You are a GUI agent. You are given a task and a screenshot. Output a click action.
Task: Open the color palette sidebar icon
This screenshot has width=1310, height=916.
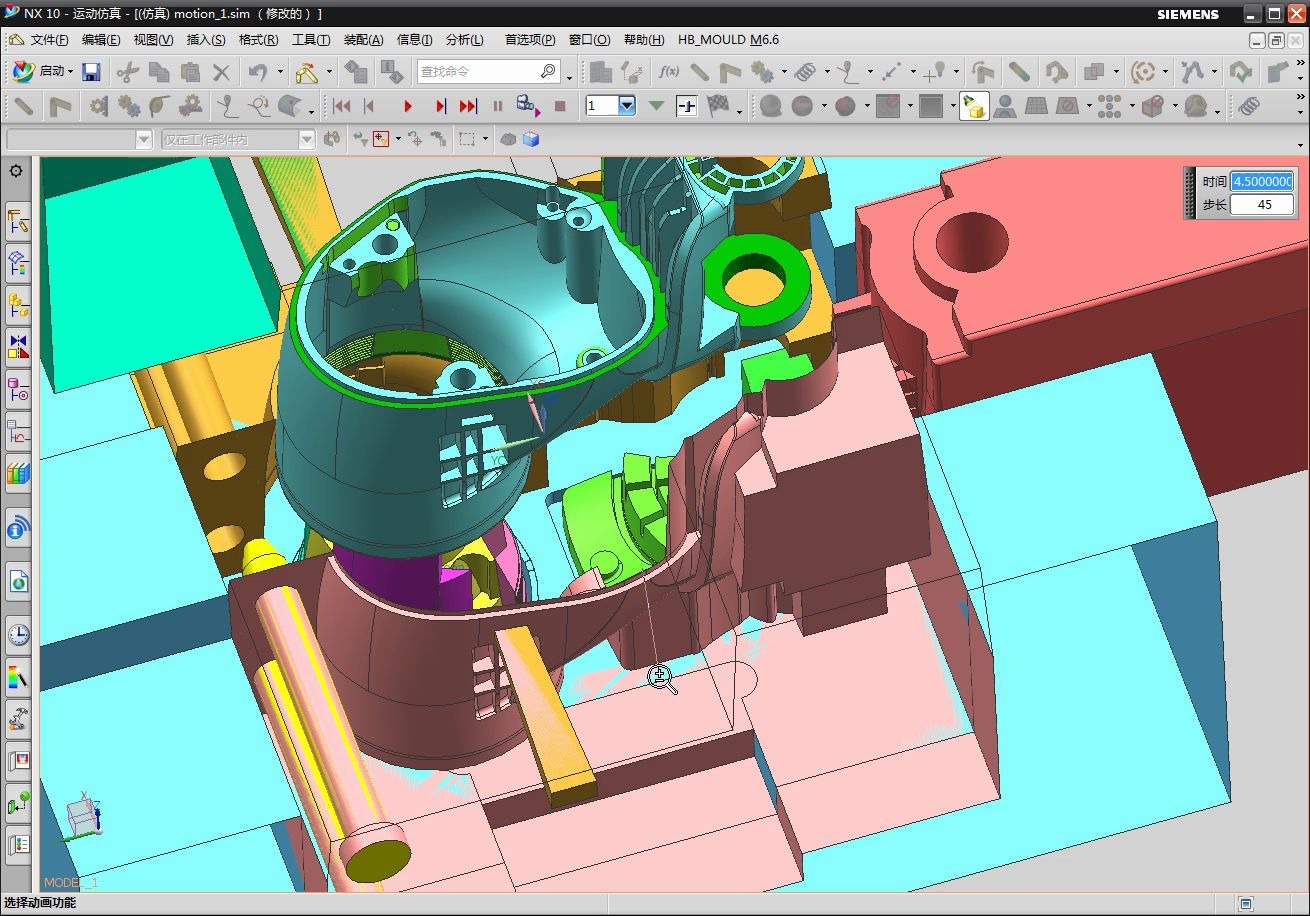(x=18, y=677)
